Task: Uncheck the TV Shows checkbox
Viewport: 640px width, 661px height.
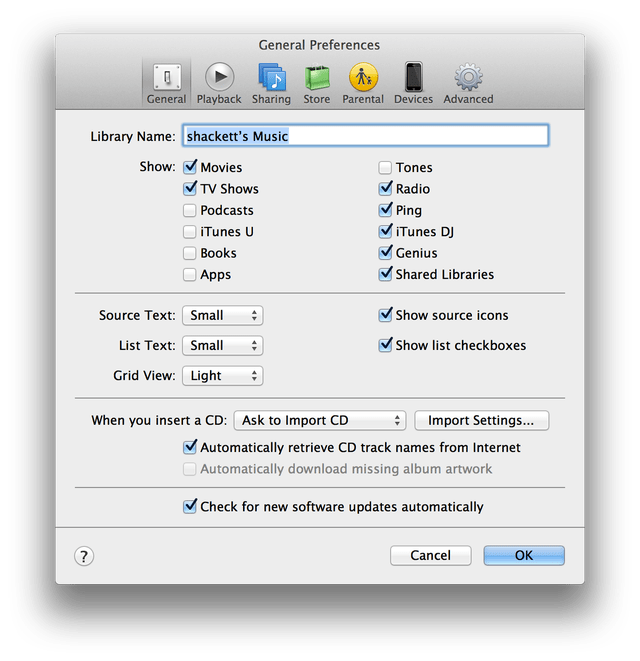Action: pos(190,188)
